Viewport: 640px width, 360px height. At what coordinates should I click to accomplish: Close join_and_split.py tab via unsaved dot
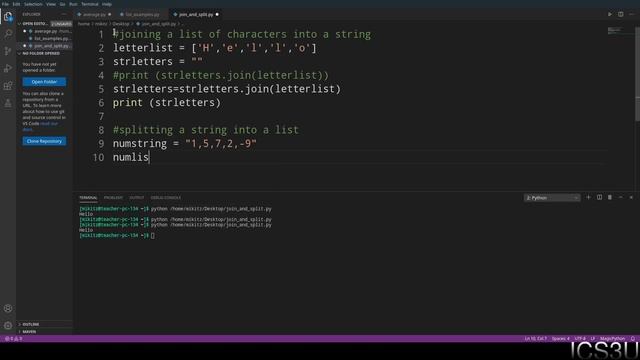[217, 14]
